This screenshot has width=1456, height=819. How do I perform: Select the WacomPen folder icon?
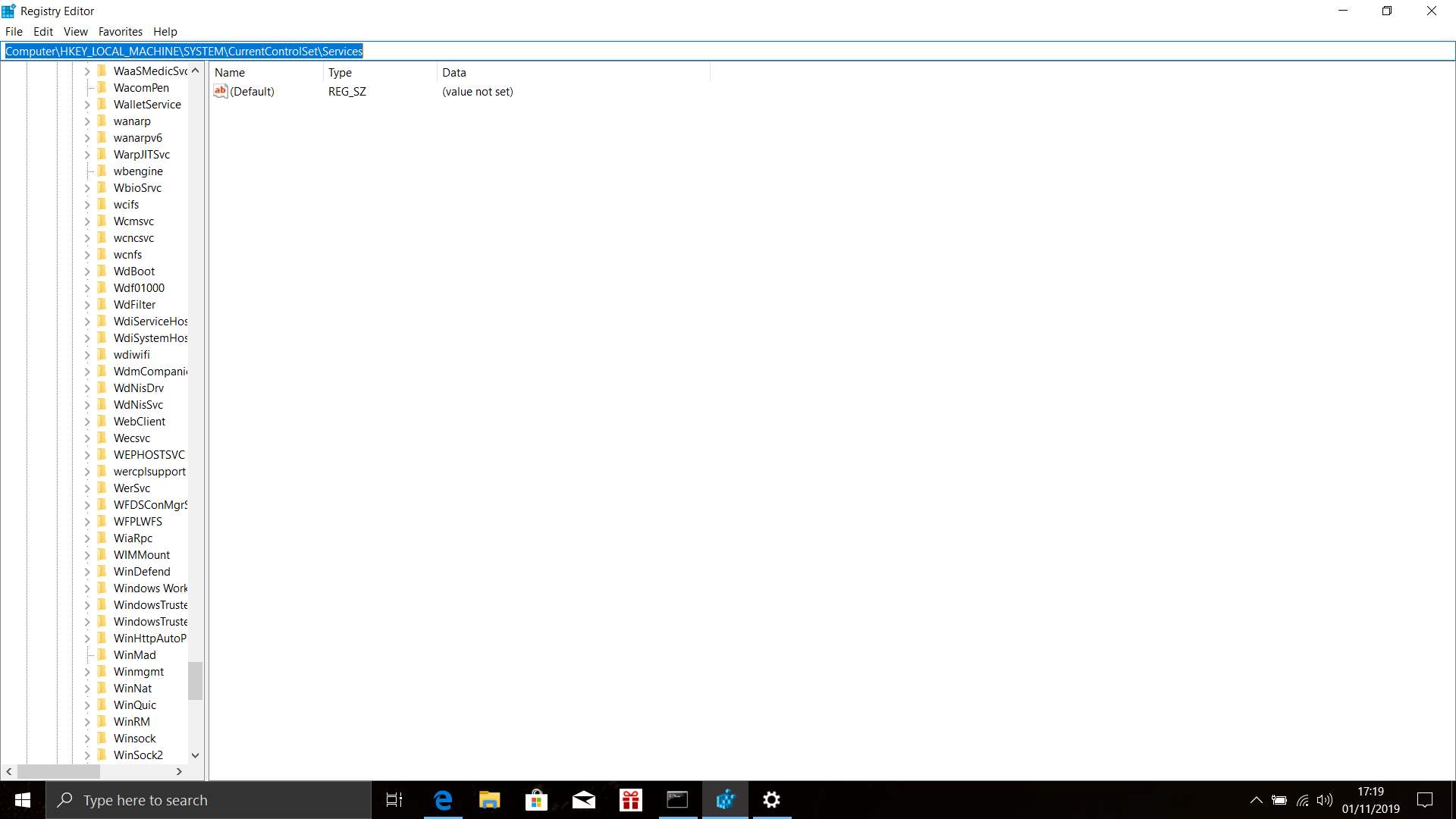pos(102,87)
